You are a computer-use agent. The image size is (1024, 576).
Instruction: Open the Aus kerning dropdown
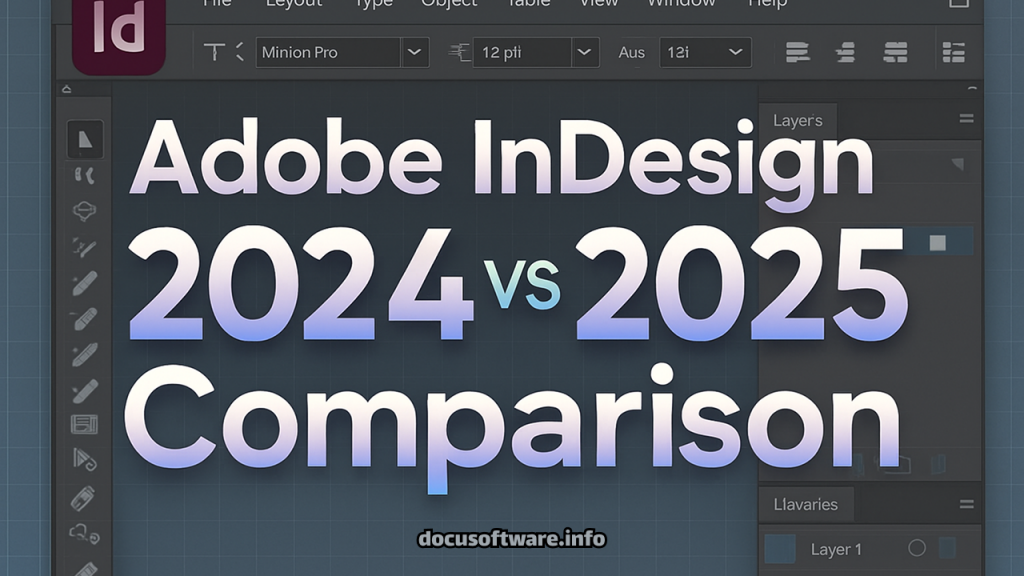tap(737, 52)
